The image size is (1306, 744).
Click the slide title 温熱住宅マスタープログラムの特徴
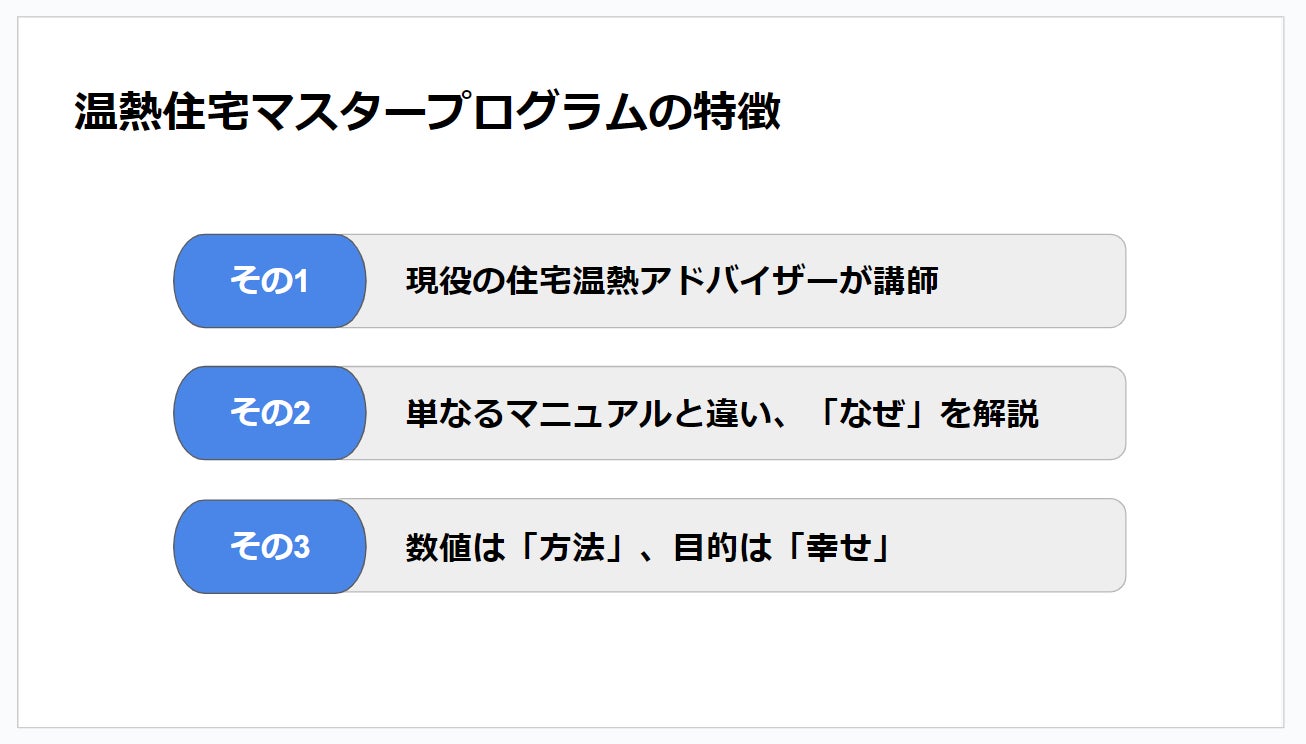(427, 113)
